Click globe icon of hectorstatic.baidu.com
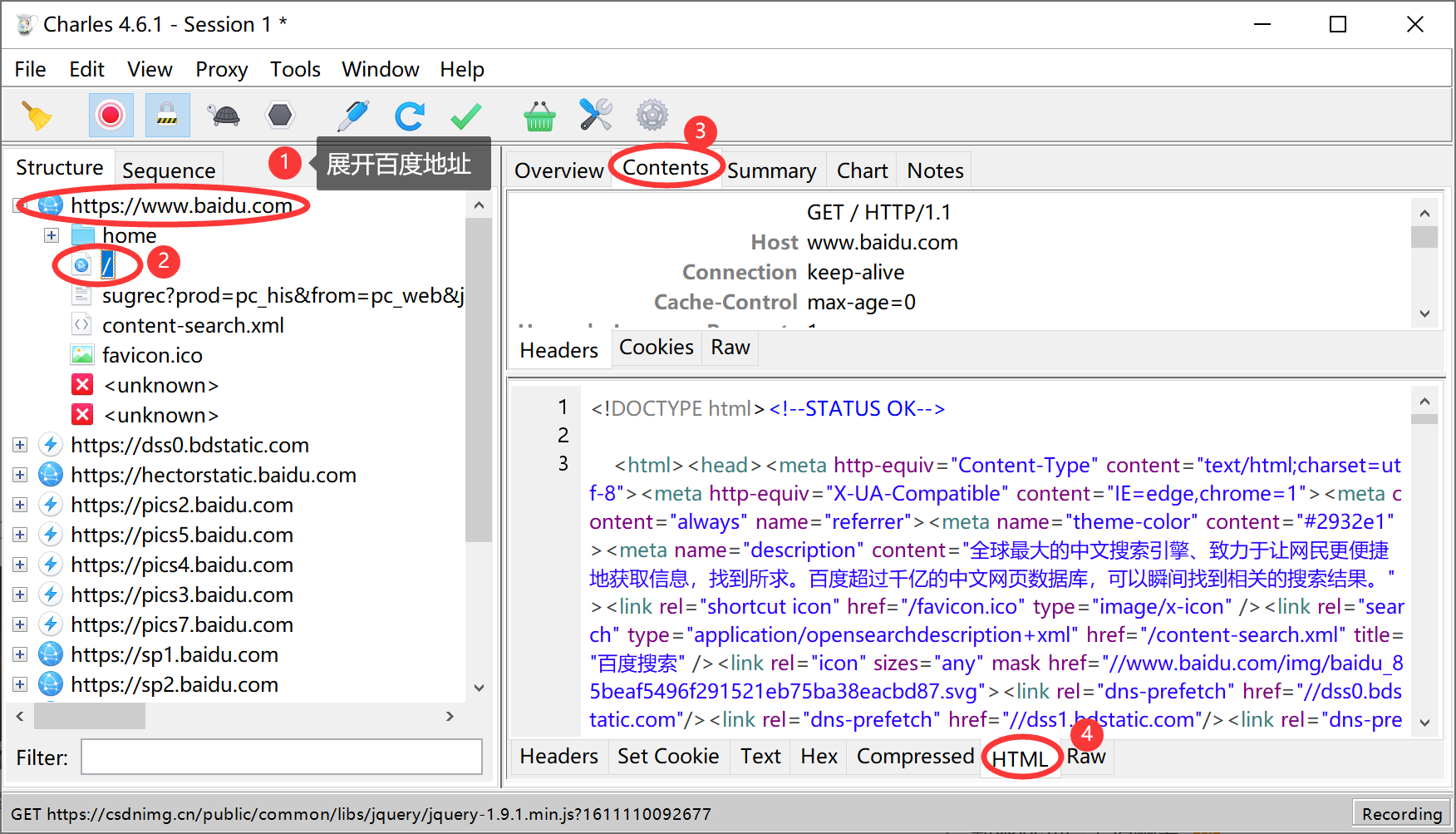Viewport: 1456px width, 834px height. (51, 475)
